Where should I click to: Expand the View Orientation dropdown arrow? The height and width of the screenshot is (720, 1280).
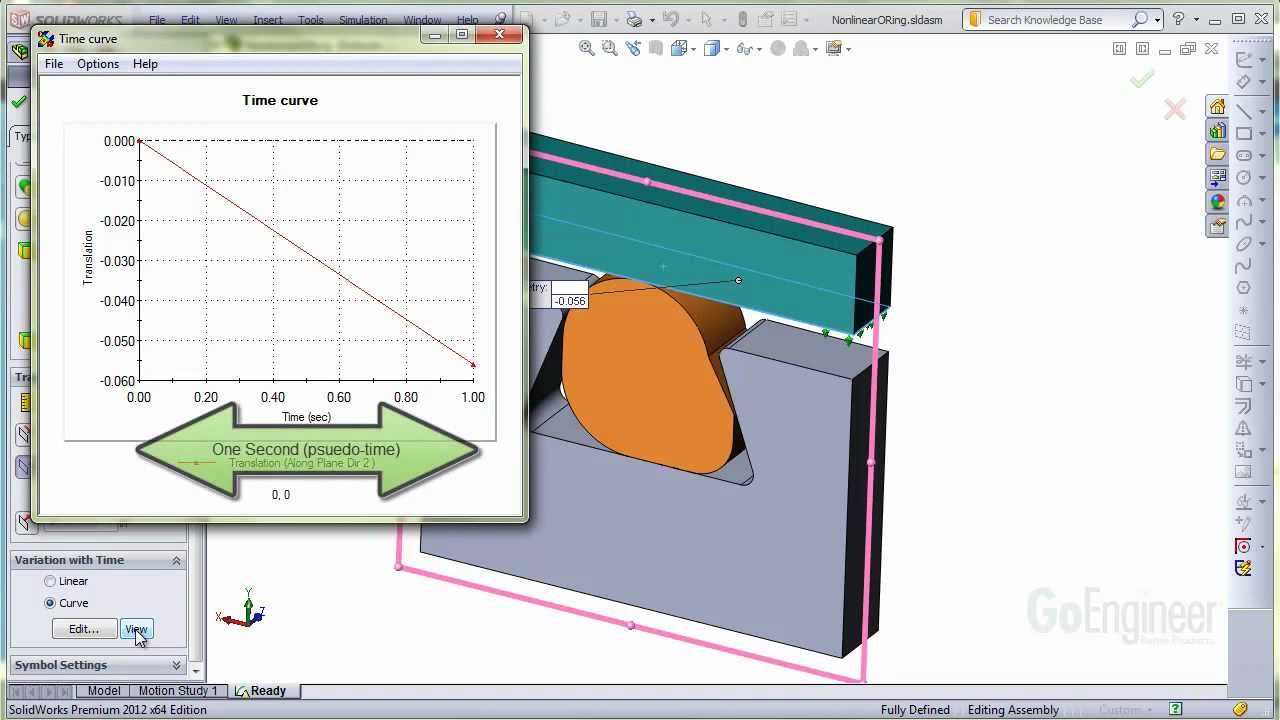(x=694, y=48)
